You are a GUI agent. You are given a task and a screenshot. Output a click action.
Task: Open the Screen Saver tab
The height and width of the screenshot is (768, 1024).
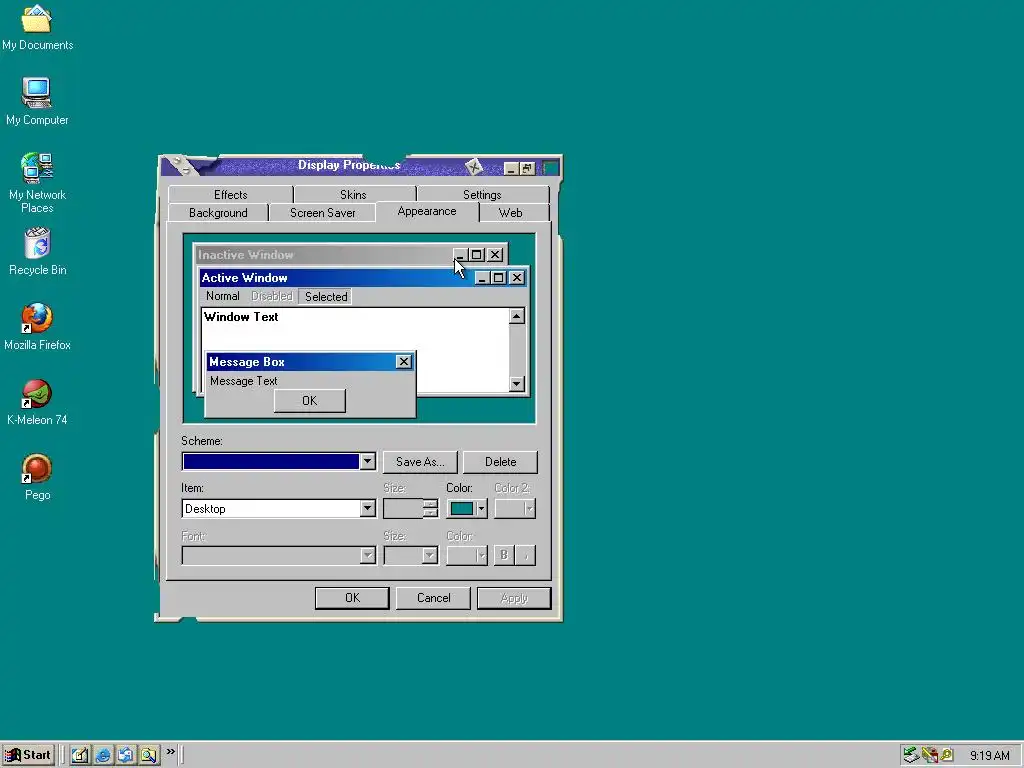(323, 213)
